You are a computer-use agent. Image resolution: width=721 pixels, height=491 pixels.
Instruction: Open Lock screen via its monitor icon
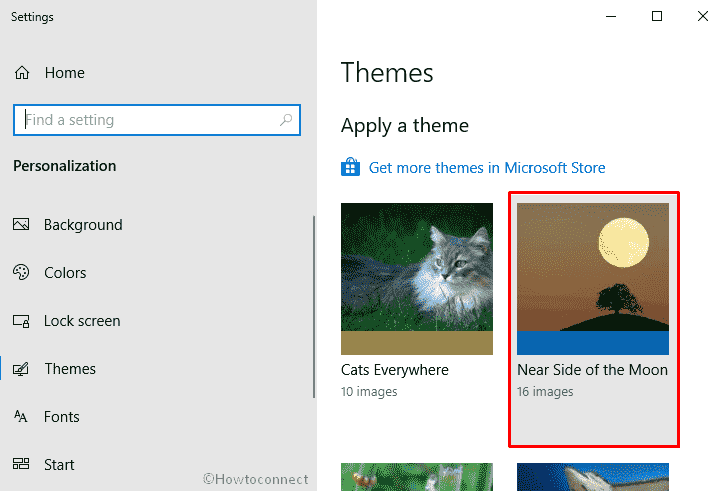point(22,321)
